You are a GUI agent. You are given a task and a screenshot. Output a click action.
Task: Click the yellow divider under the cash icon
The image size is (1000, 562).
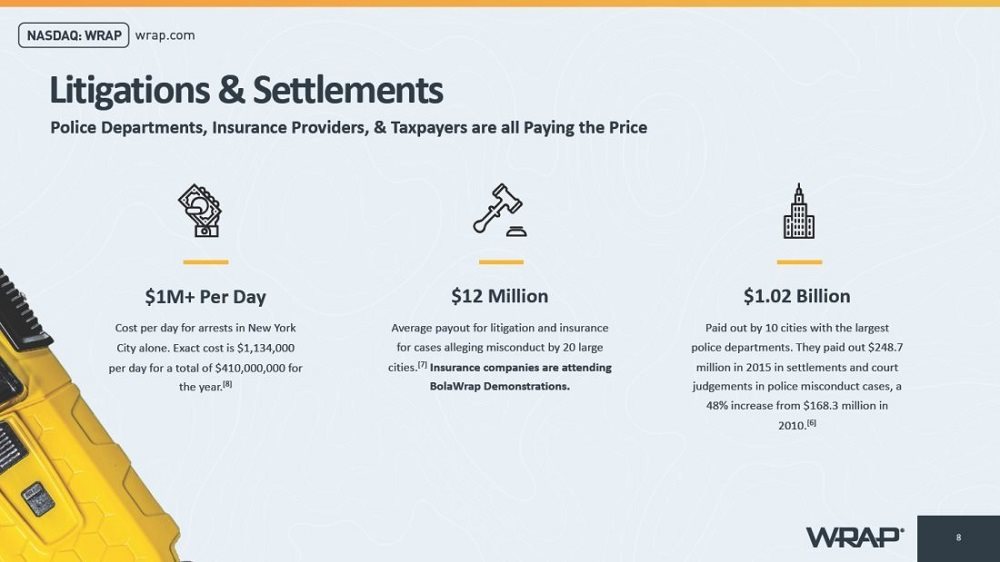[x=205, y=262]
